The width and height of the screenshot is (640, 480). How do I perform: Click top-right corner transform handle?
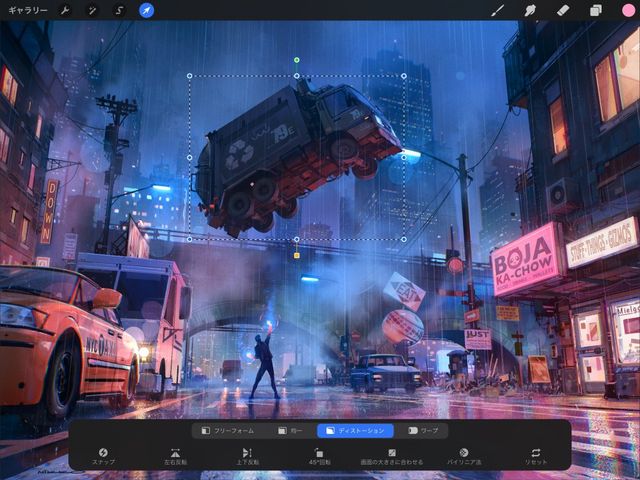point(404,76)
